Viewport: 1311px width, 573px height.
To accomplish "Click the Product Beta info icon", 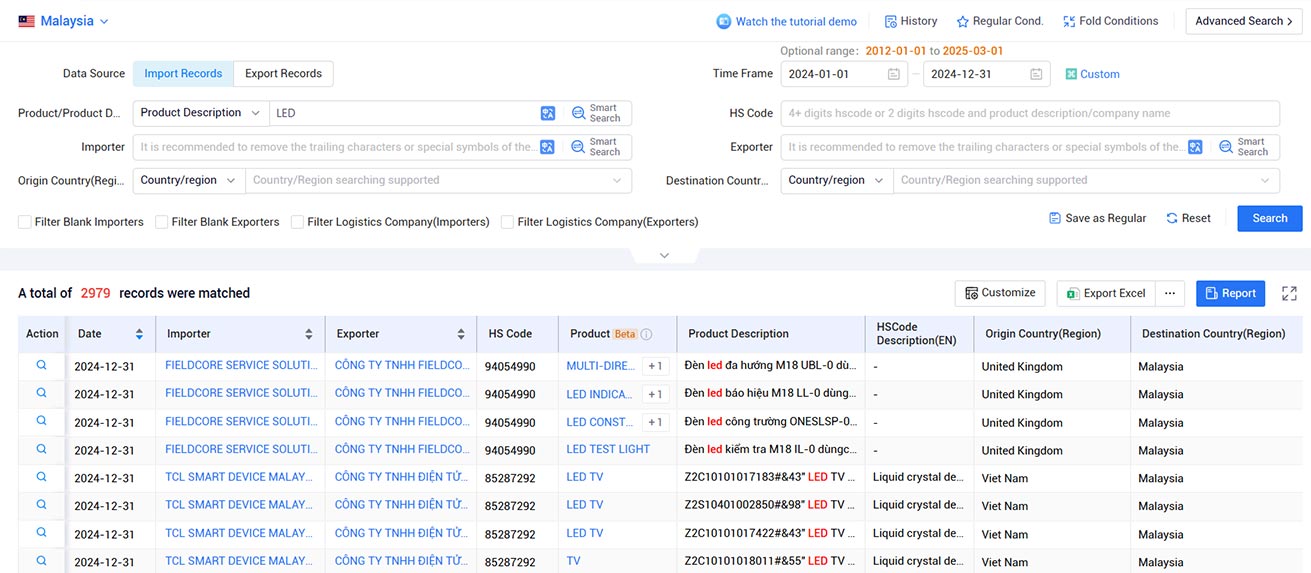I will coord(646,334).
